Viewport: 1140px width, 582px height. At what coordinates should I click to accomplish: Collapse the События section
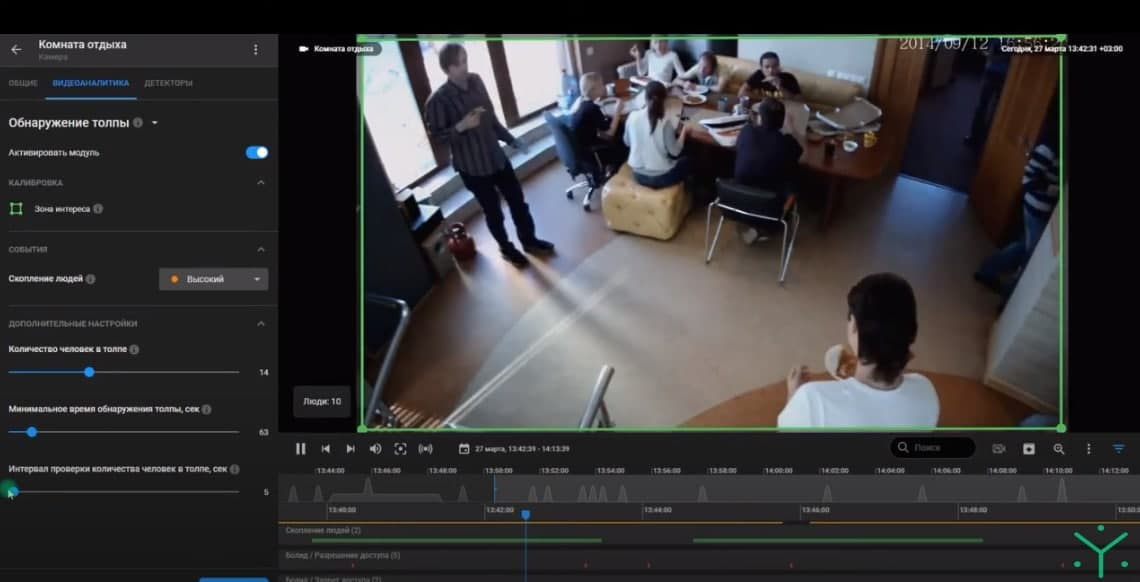click(261, 249)
